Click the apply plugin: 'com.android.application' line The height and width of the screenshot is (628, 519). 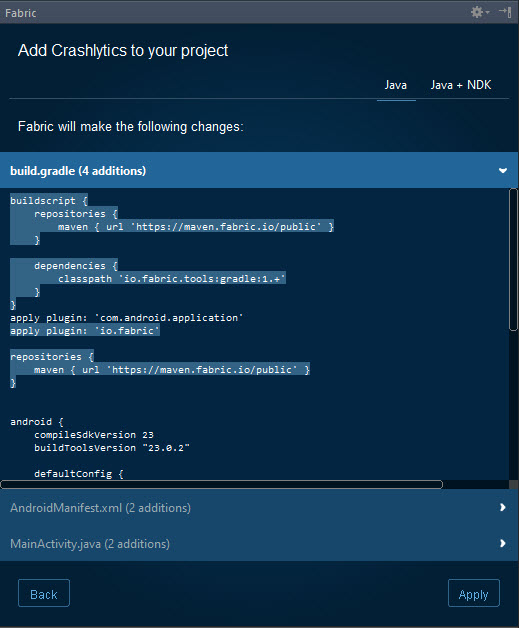127,318
